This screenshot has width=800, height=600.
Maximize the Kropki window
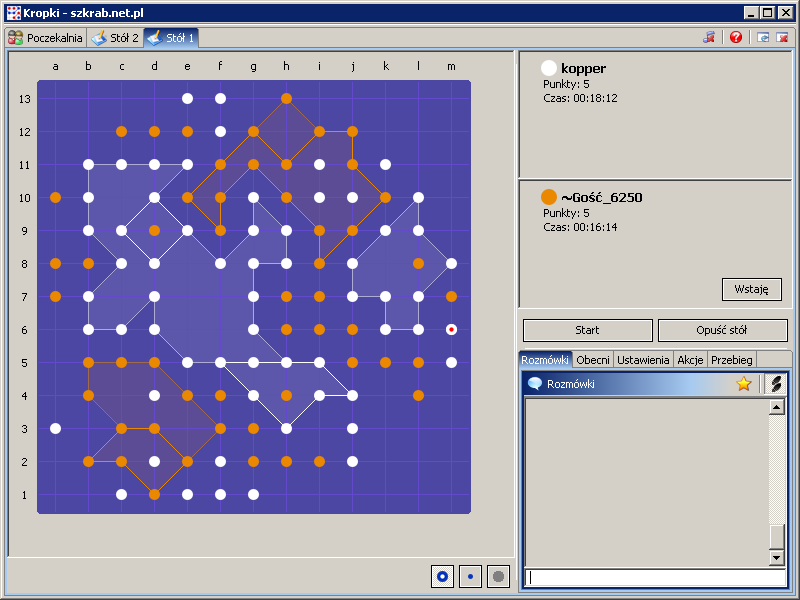click(x=767, y=13)
